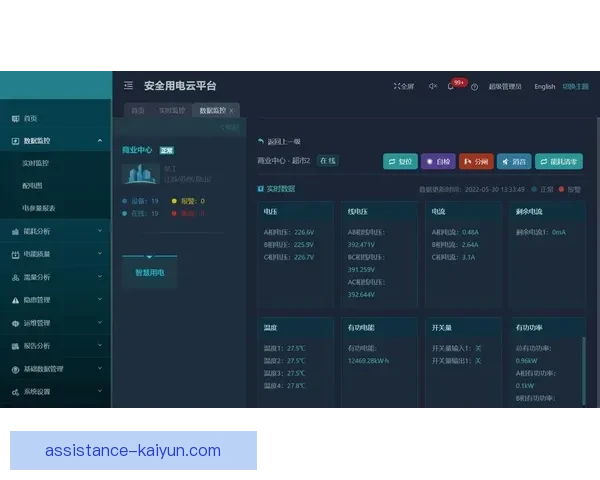Click the back arrow icon beside 返回上一级
The width and height of the screenshot is (600, 480).
point(261,142)
